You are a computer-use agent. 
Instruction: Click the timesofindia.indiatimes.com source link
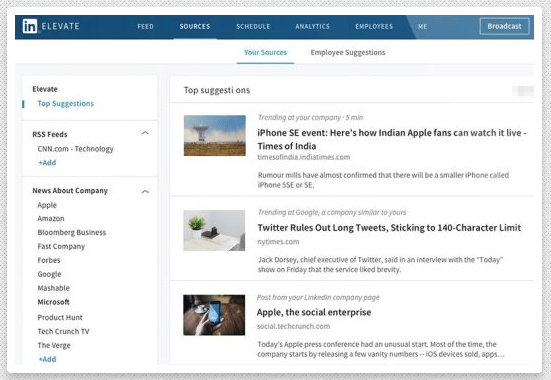[304, 157]
